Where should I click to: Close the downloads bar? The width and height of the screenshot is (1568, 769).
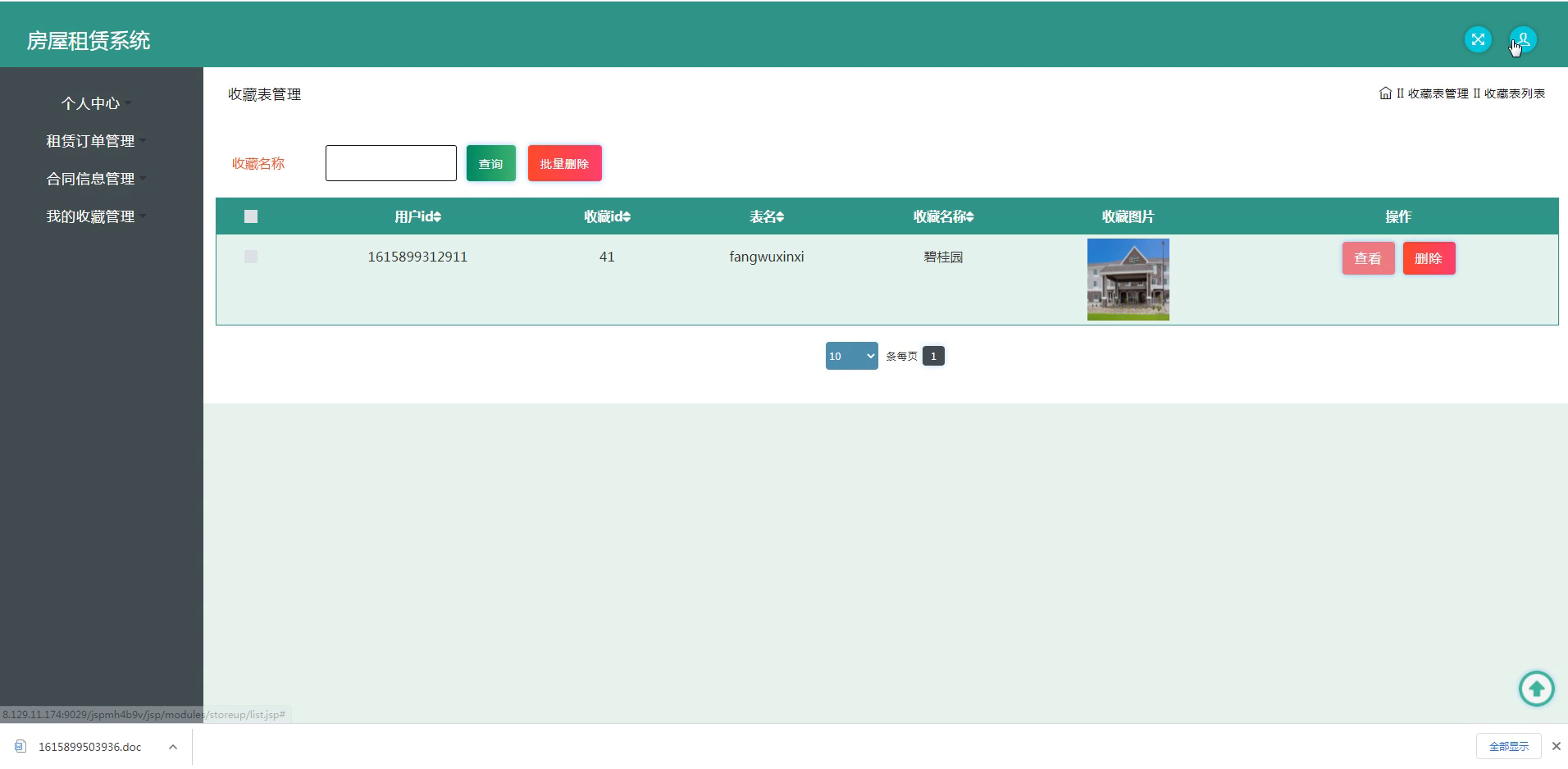[x=1556, y=746]
